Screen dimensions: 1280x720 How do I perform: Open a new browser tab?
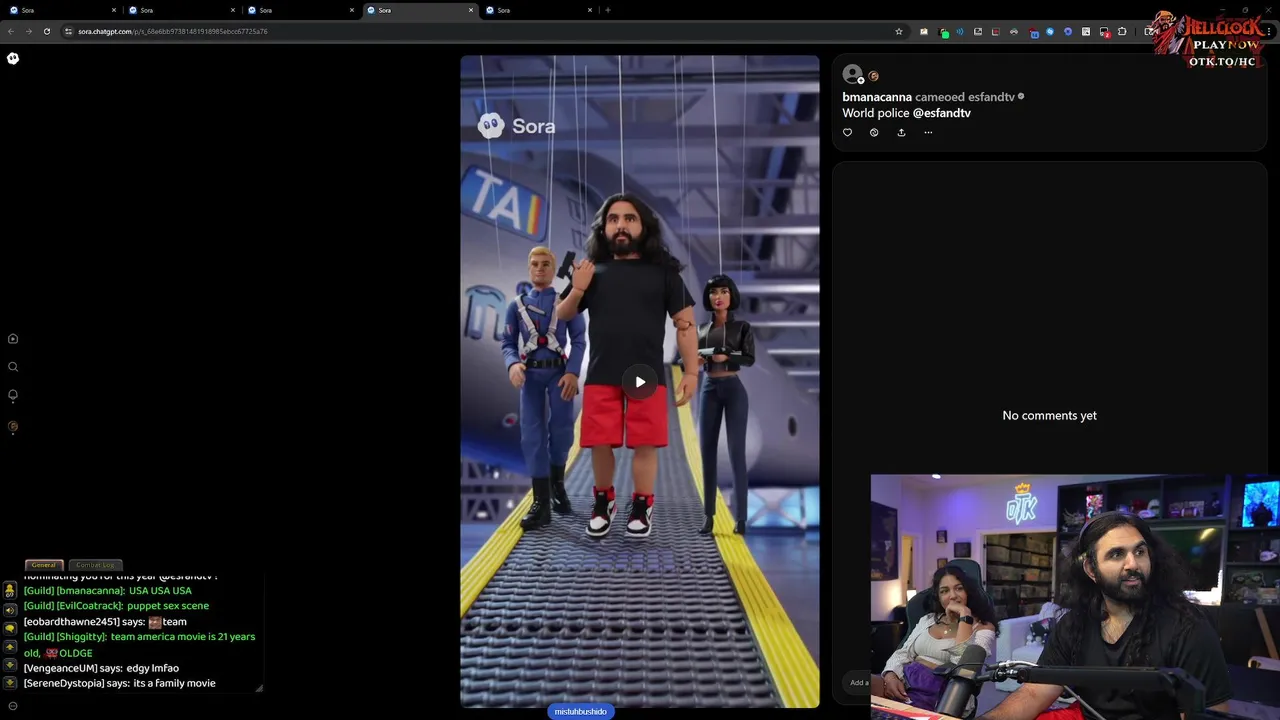(608, 10)
